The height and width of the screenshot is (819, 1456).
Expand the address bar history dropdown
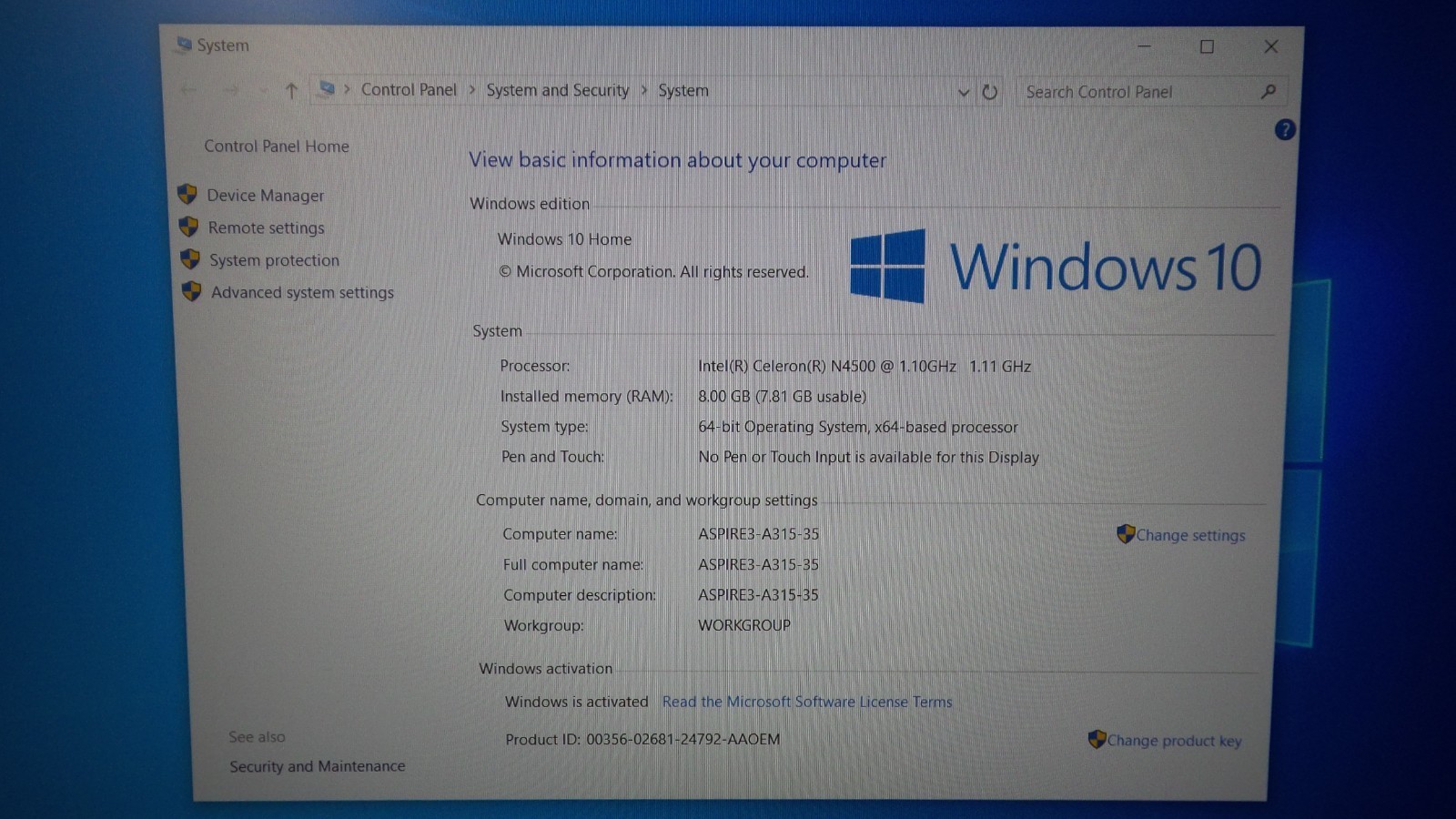pos(964,93)
